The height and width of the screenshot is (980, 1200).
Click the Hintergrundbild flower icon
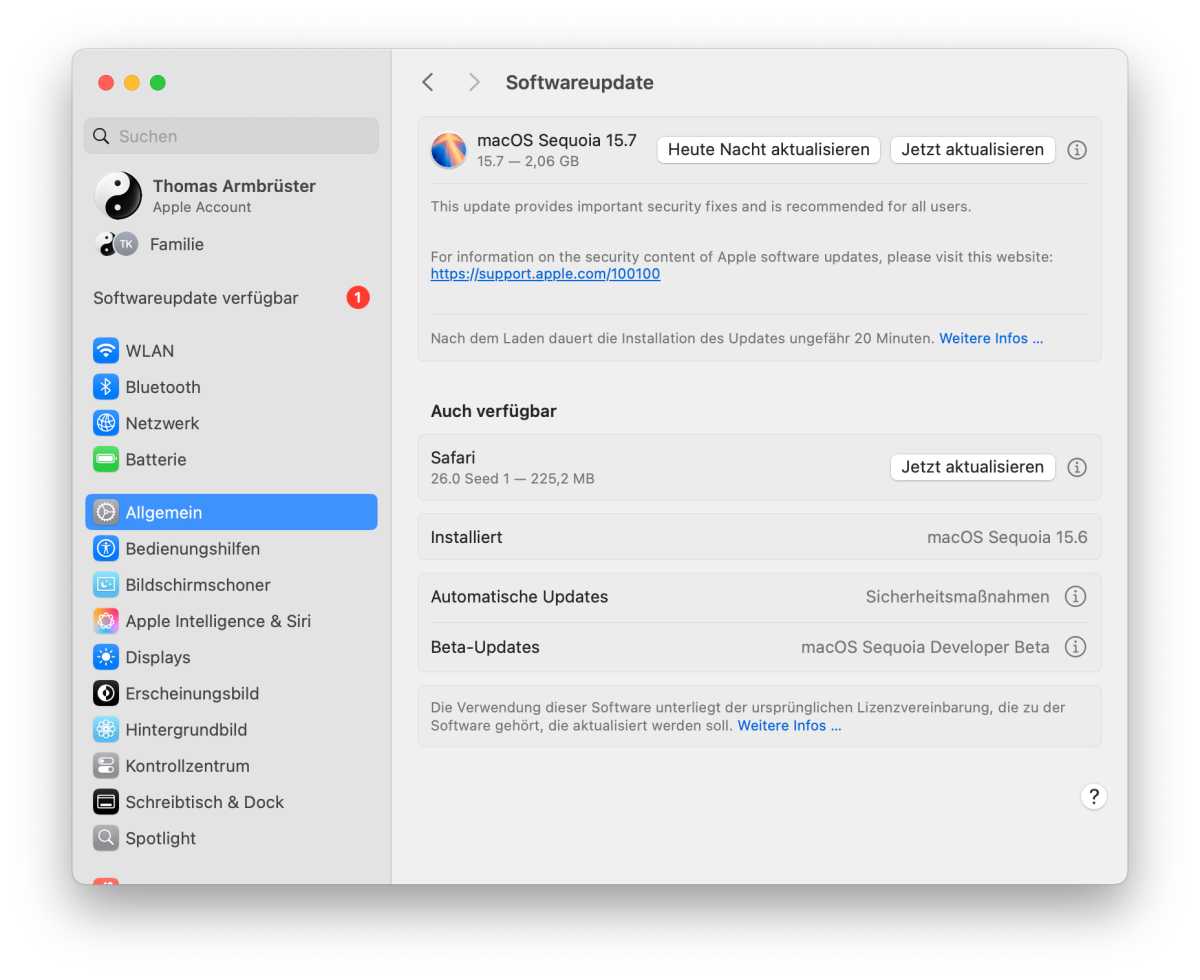[106, 729]
